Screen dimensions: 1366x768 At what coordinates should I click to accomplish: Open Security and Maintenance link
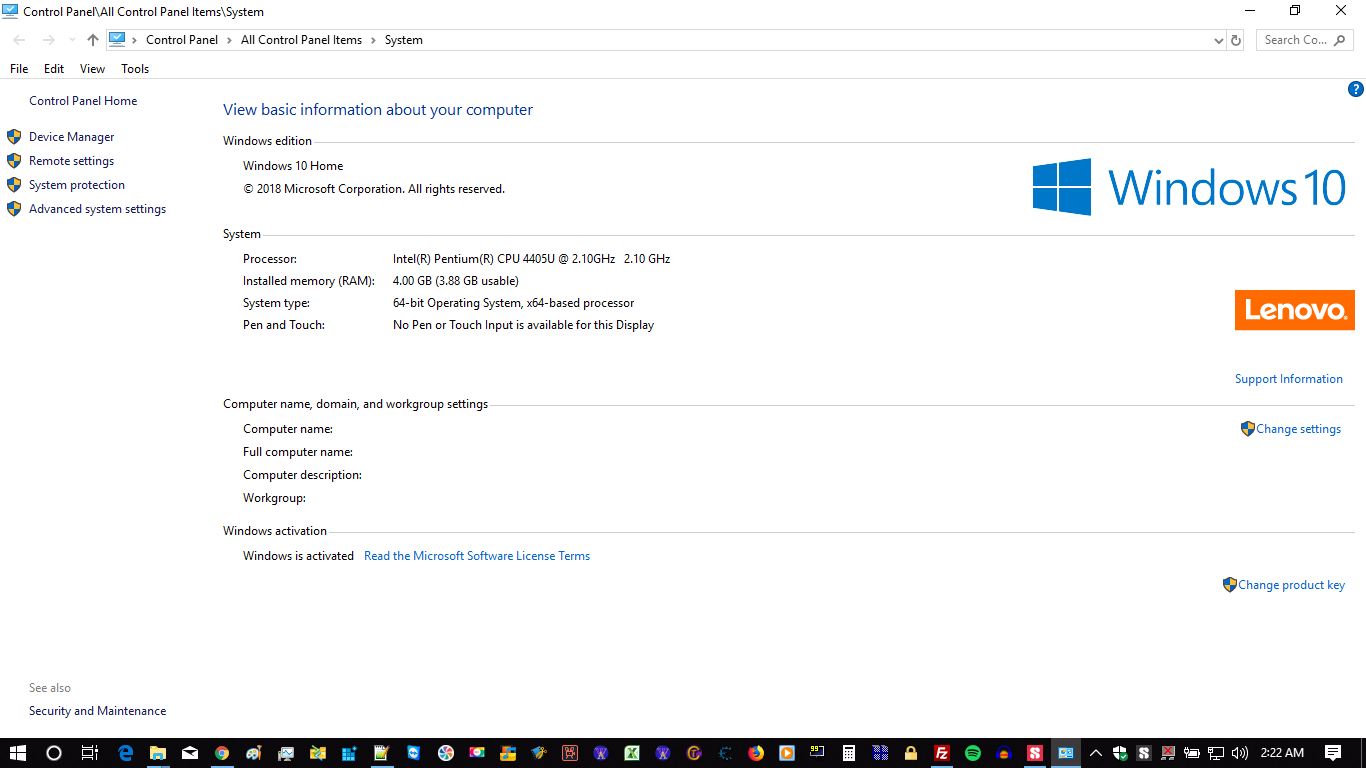(x=98, y=711)
